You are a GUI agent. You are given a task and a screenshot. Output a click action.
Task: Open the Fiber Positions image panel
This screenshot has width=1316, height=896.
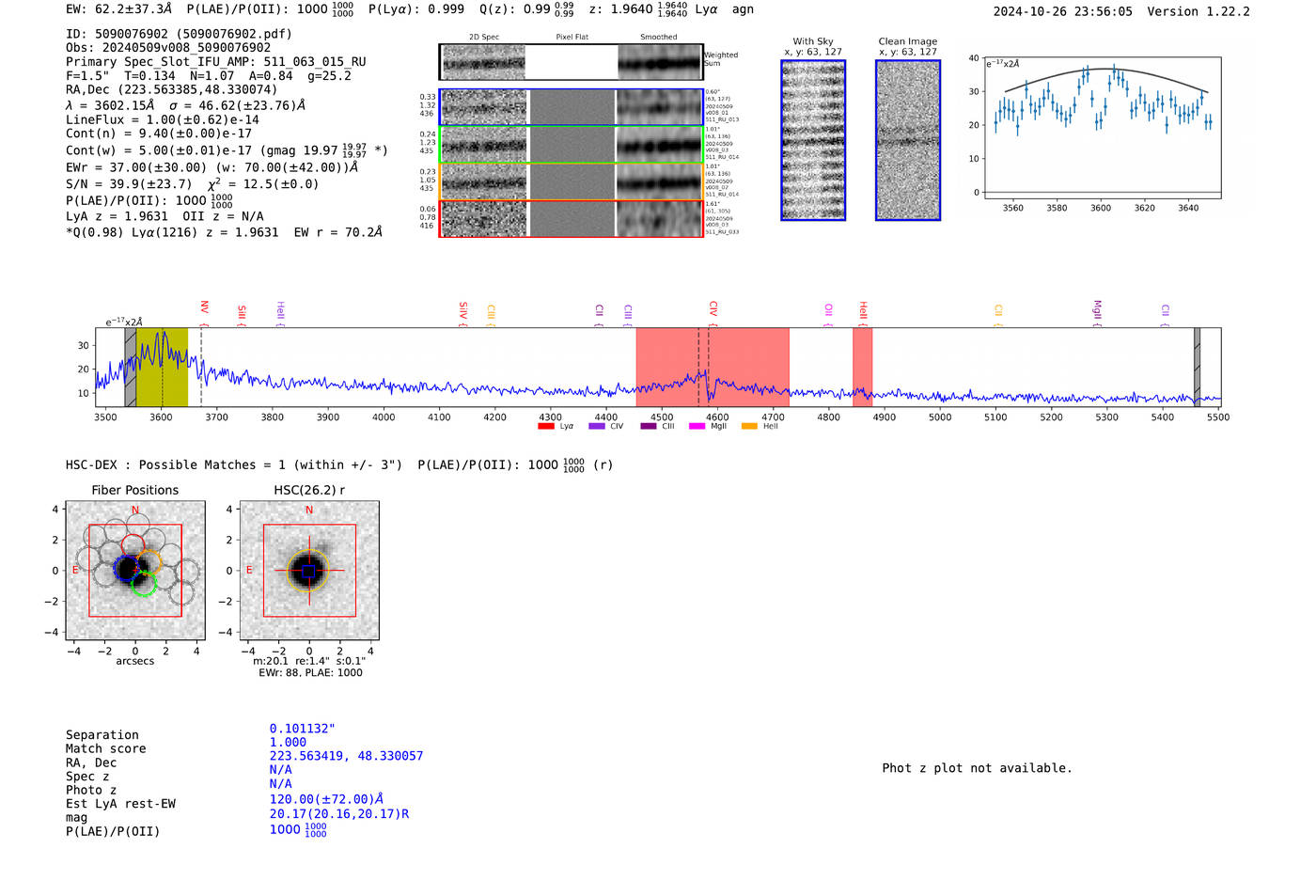(135, 571)
